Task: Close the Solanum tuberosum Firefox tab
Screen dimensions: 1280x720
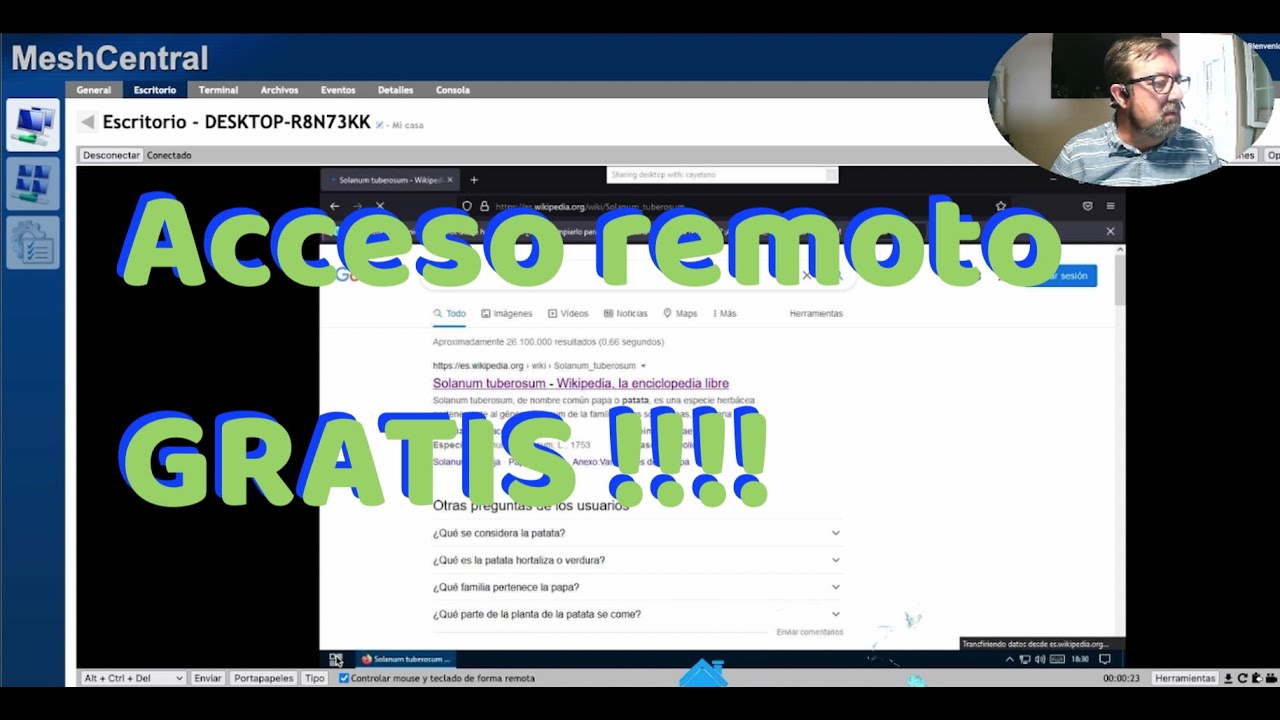Action: point(450,180)
